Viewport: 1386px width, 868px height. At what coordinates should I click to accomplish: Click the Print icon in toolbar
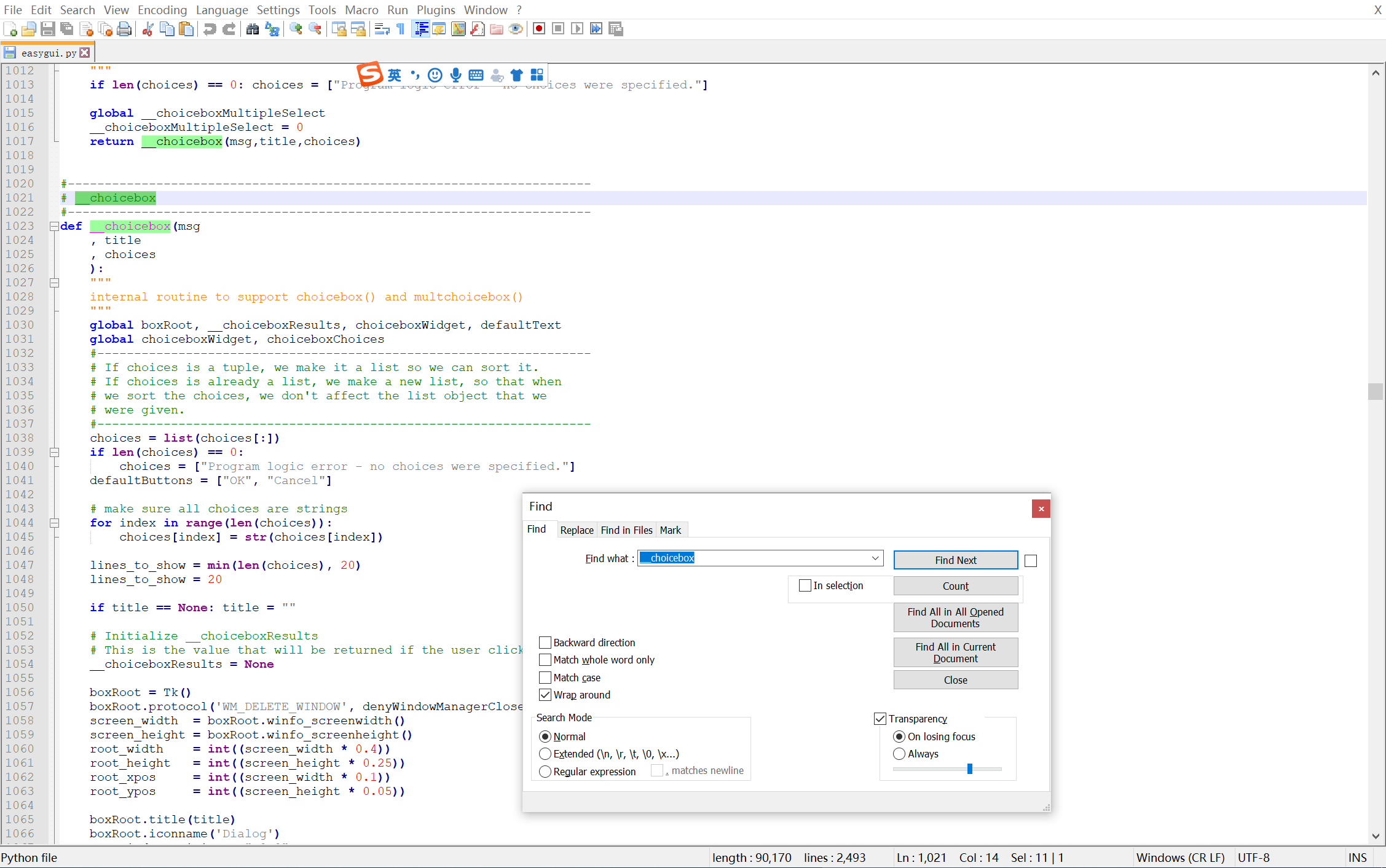click(x=125, y=29)
